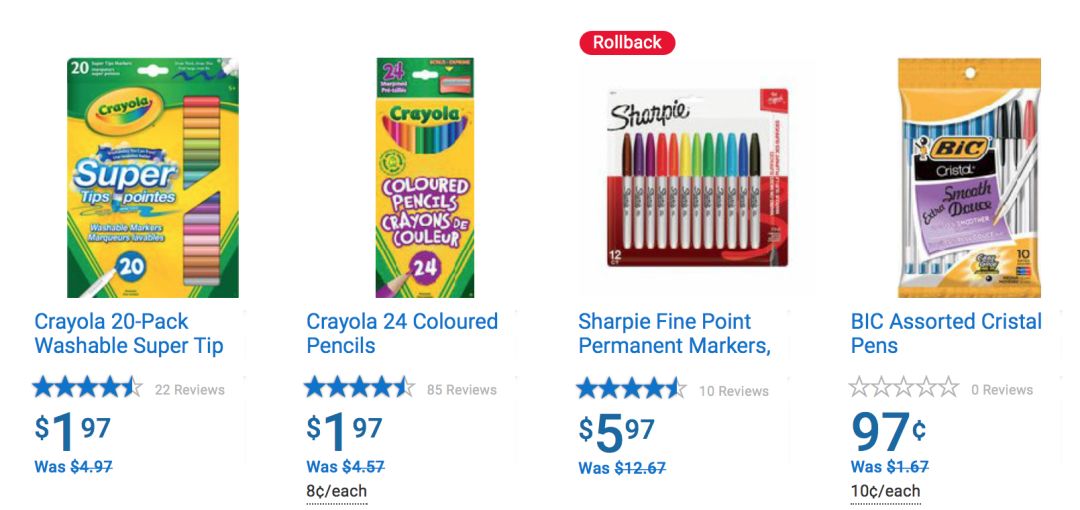Click the 8¢/each unit price text

point(336,491)
